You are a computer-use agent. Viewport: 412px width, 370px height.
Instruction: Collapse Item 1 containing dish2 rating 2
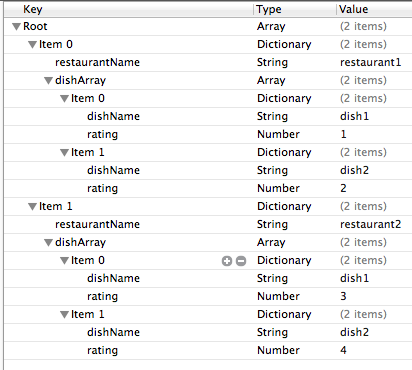point(64,153)
